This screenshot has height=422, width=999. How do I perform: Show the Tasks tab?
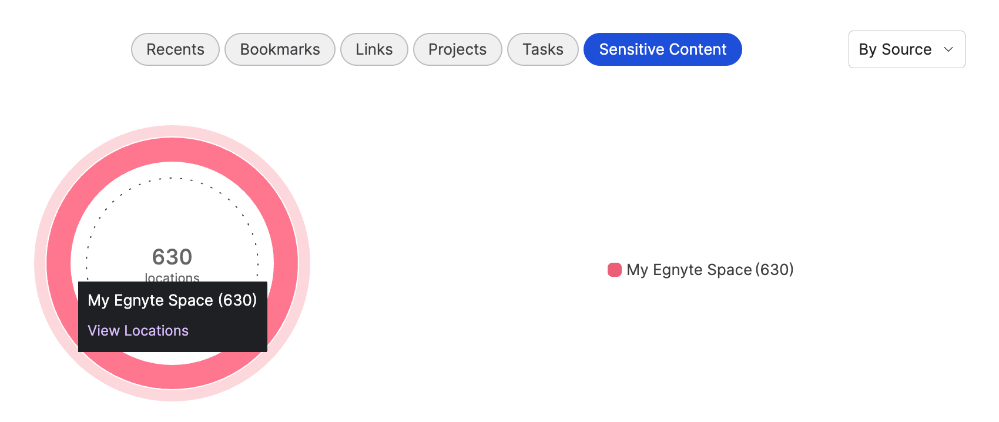click(543, 49)
